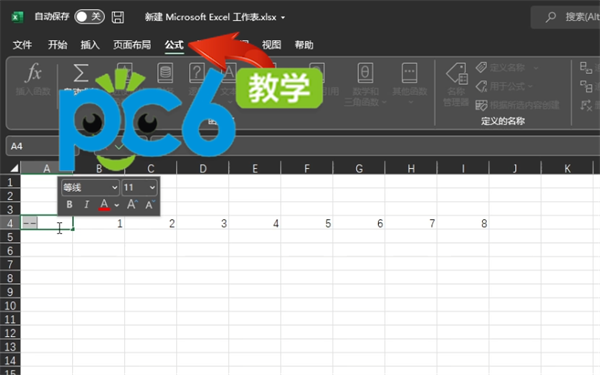Select the row 7 header
Image resolution: width=600 pixels, height=375 pixels.
10,264
